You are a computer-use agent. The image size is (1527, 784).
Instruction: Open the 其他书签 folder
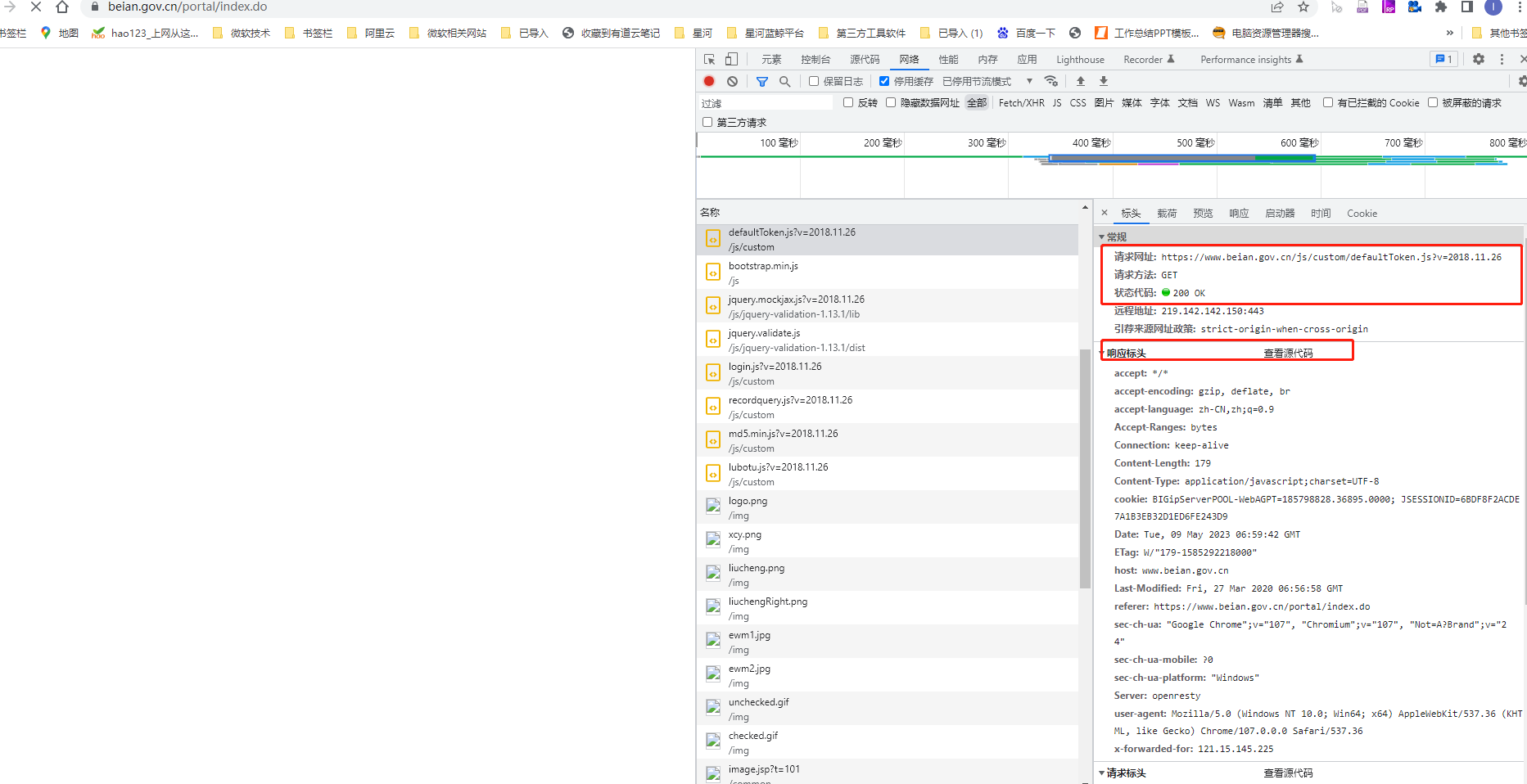coord(1498,33)
